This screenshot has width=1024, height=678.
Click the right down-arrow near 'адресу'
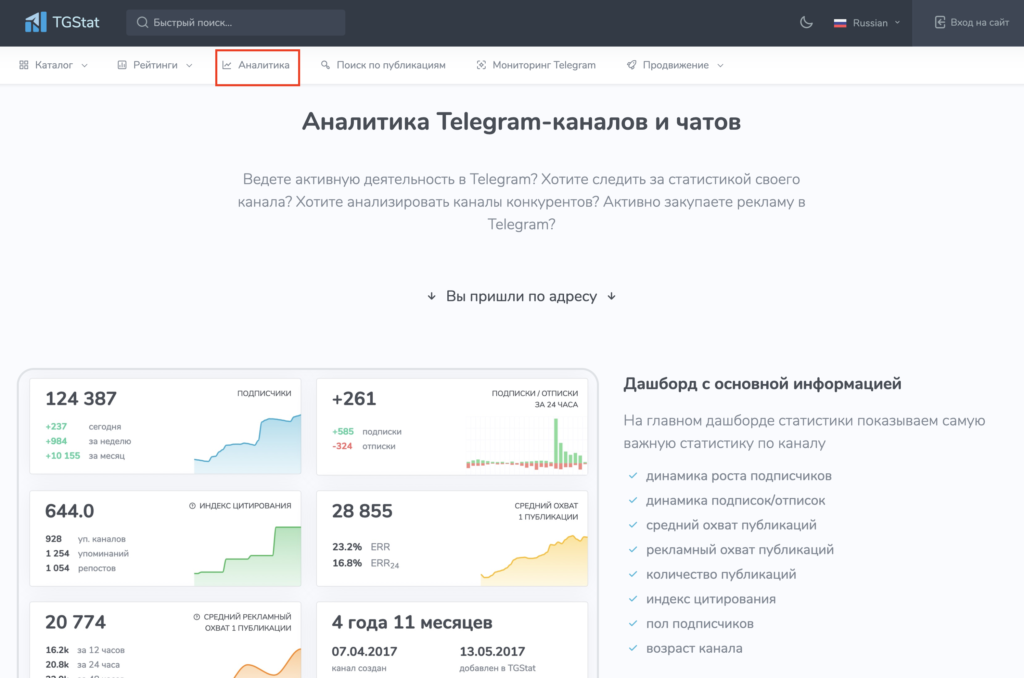pyautogui.click(x=611, y=297)
